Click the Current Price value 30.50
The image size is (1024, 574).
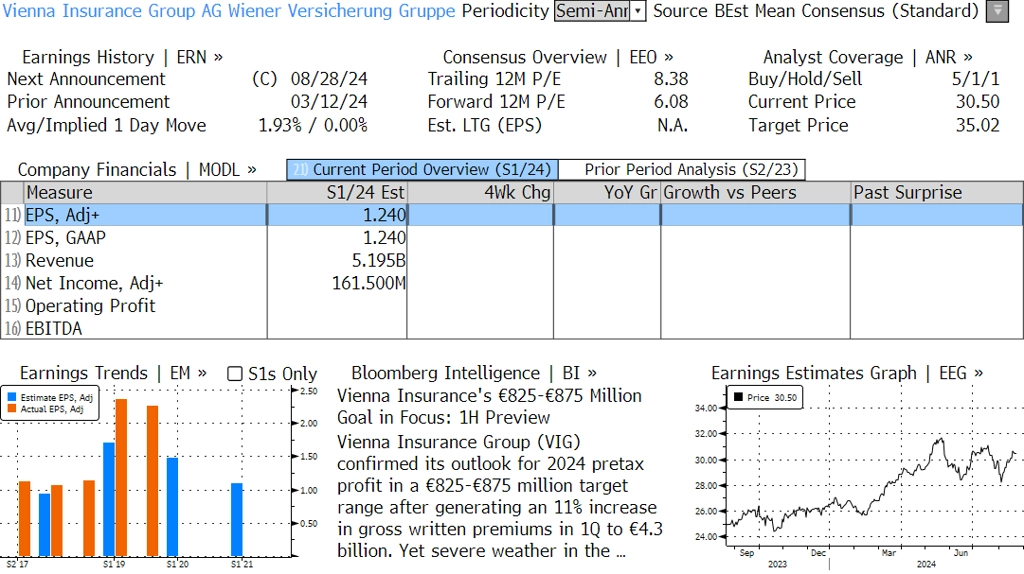point(978,102)
